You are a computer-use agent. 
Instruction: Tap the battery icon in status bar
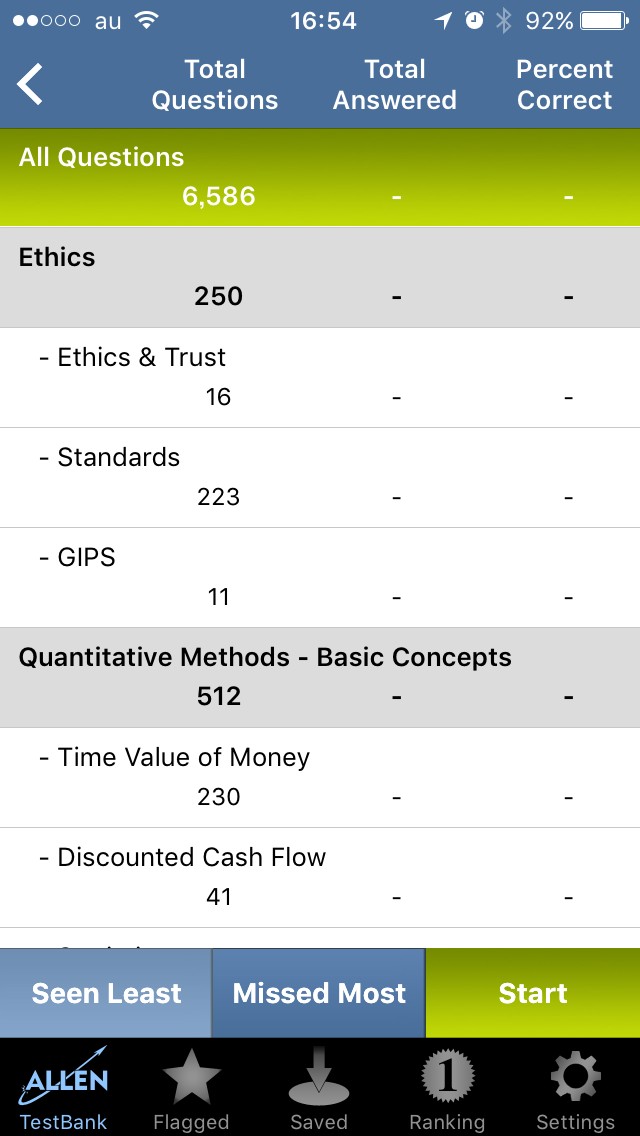[605, 20]
